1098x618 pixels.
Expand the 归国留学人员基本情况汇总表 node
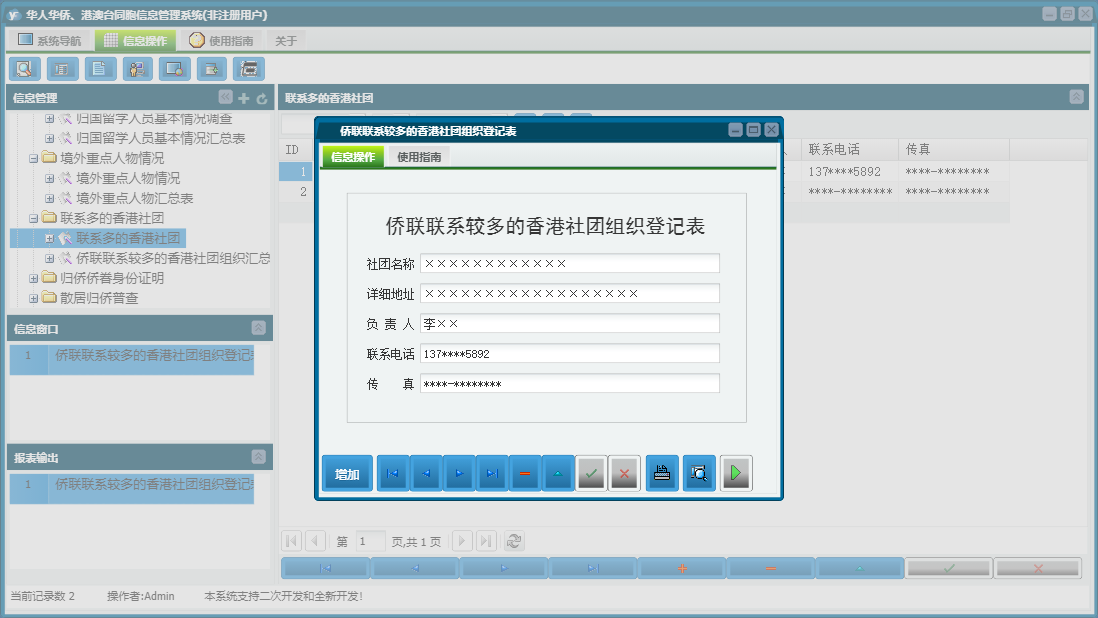(x=50, y=138)
